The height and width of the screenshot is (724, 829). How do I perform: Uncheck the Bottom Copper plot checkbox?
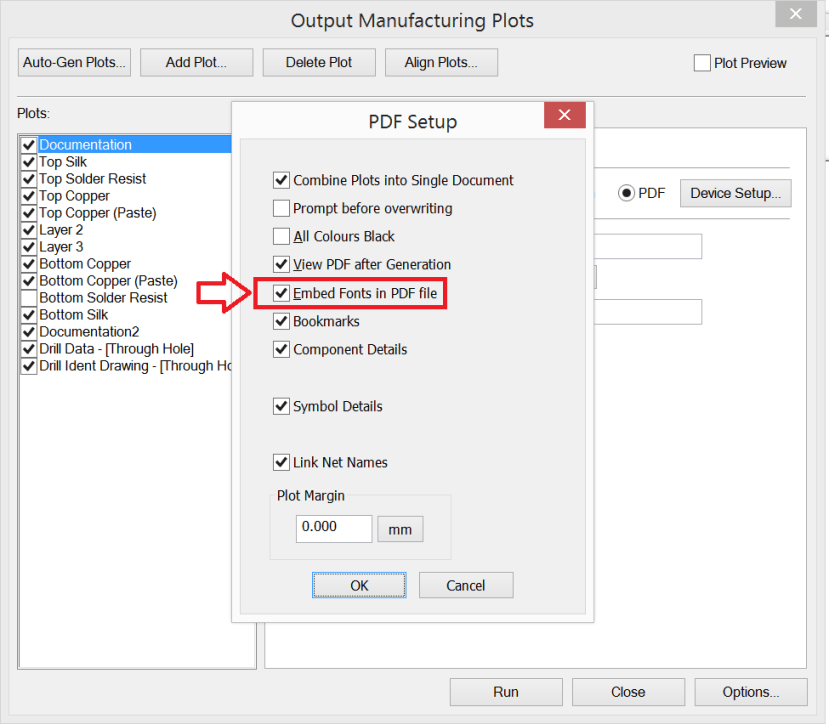(x=29, y=264)
